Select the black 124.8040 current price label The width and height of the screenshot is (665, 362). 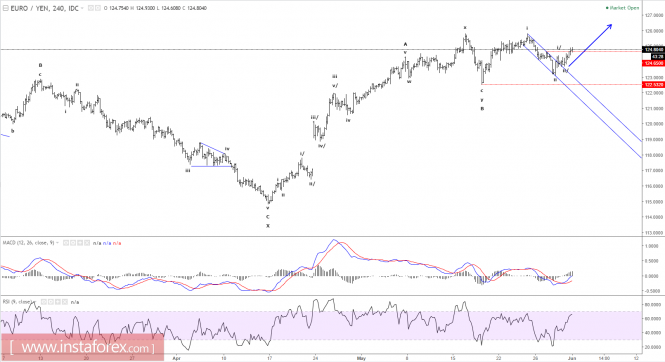tap(654, 50)
